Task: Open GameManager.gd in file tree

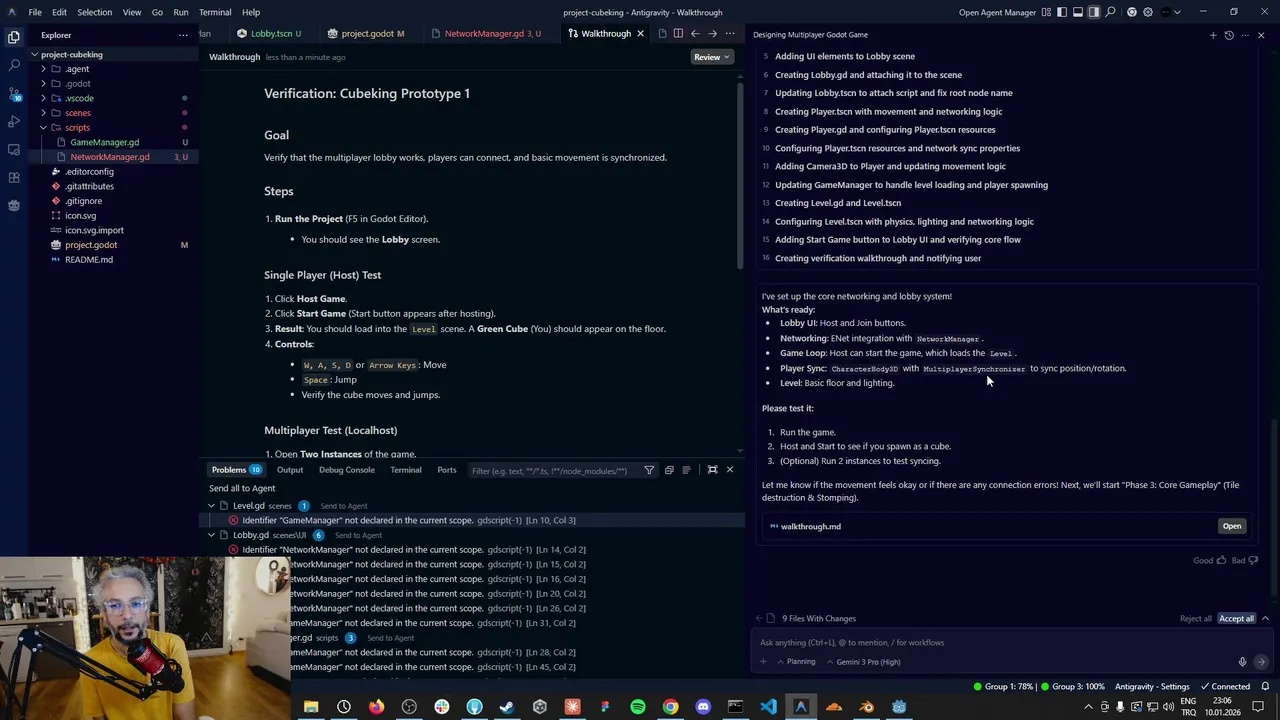Action: (105, 142)
